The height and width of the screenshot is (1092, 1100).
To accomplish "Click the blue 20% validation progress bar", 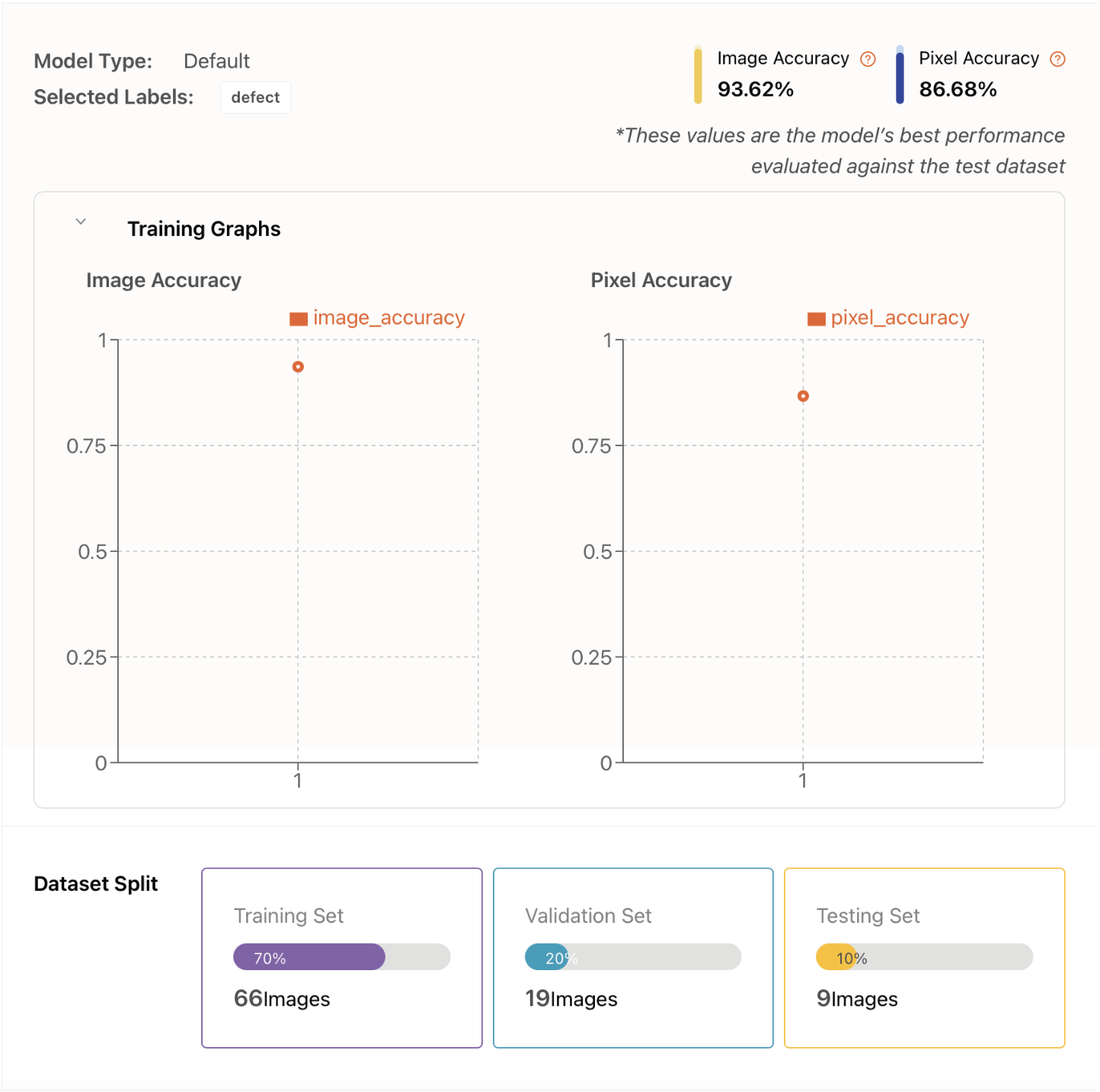I will pos(547,957).
